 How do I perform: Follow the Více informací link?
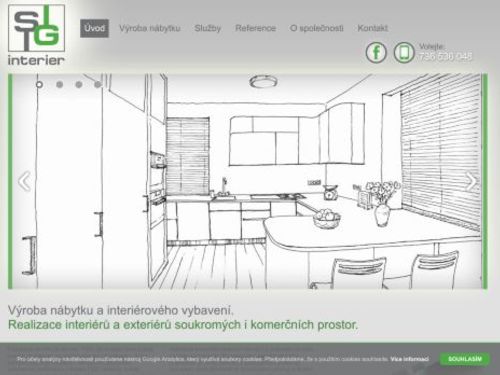pyautogui.click(x=410, y=359)
